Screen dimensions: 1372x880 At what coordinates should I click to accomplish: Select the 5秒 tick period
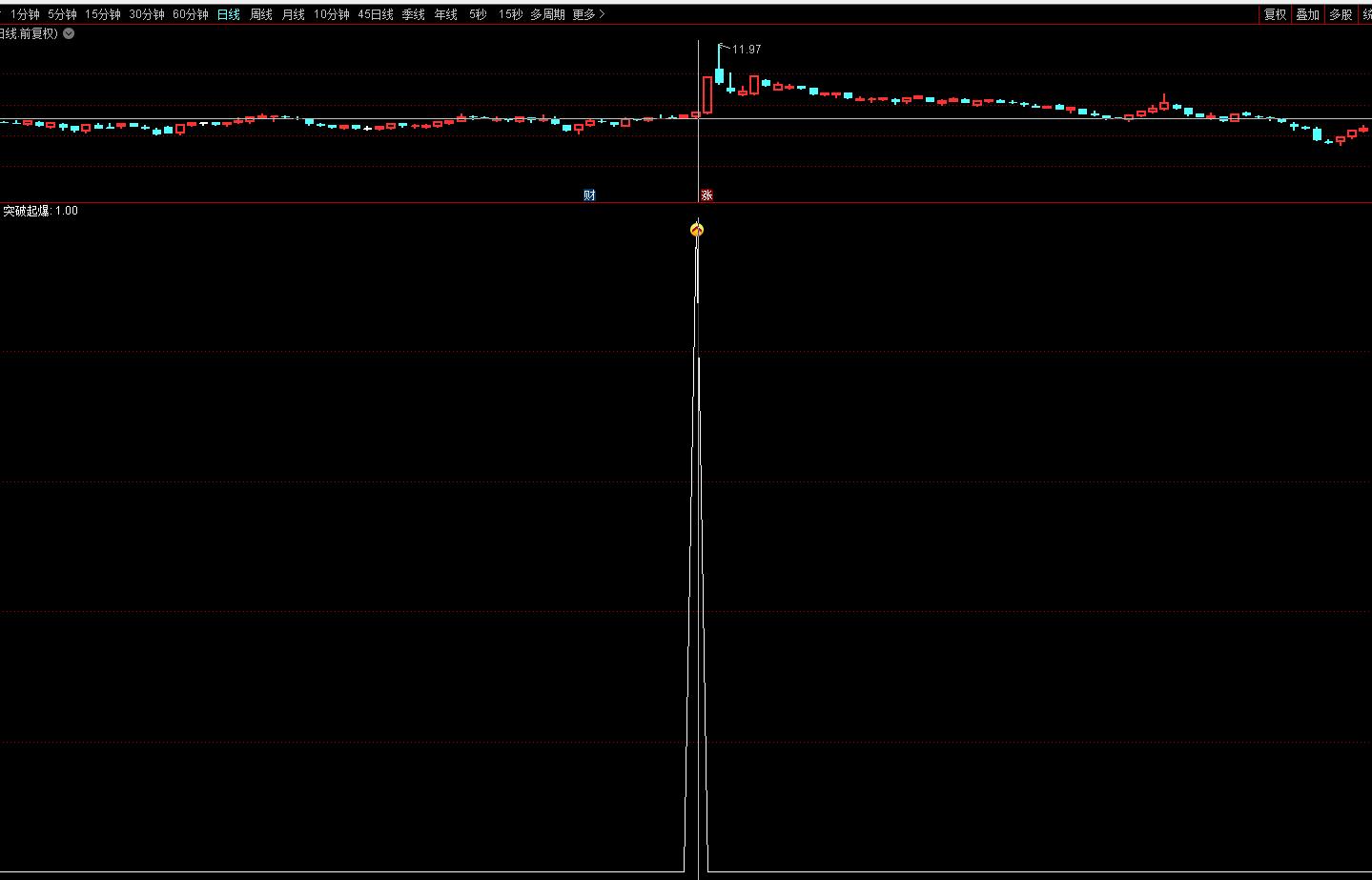[x=477, y=14]
